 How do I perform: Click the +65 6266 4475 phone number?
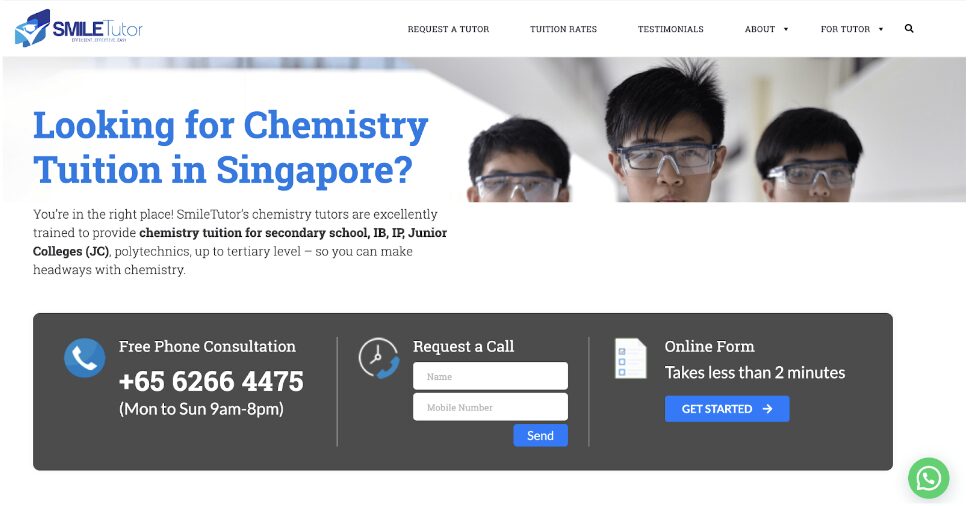point(211,382)
